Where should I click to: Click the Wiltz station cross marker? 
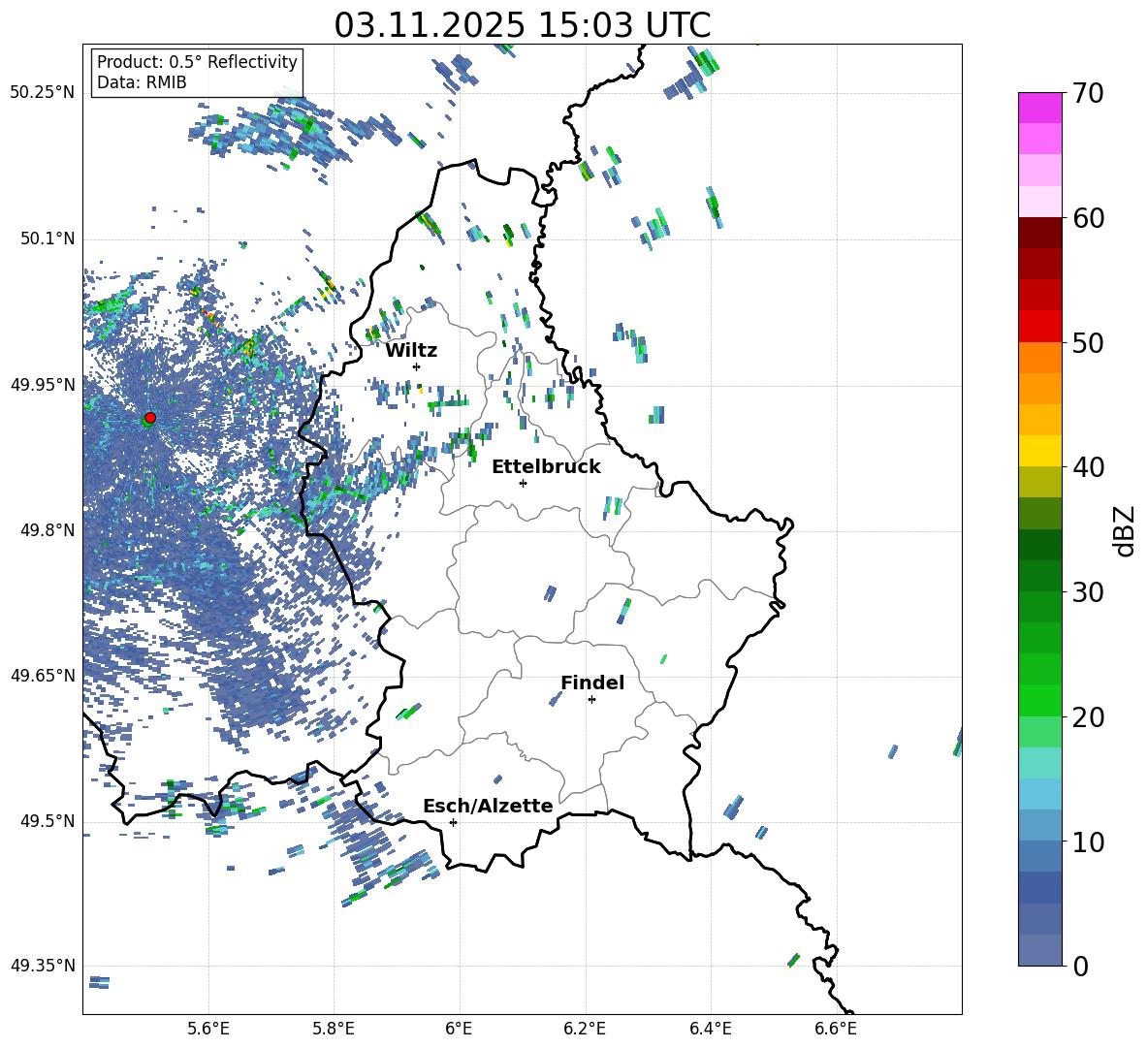[417, 366]
